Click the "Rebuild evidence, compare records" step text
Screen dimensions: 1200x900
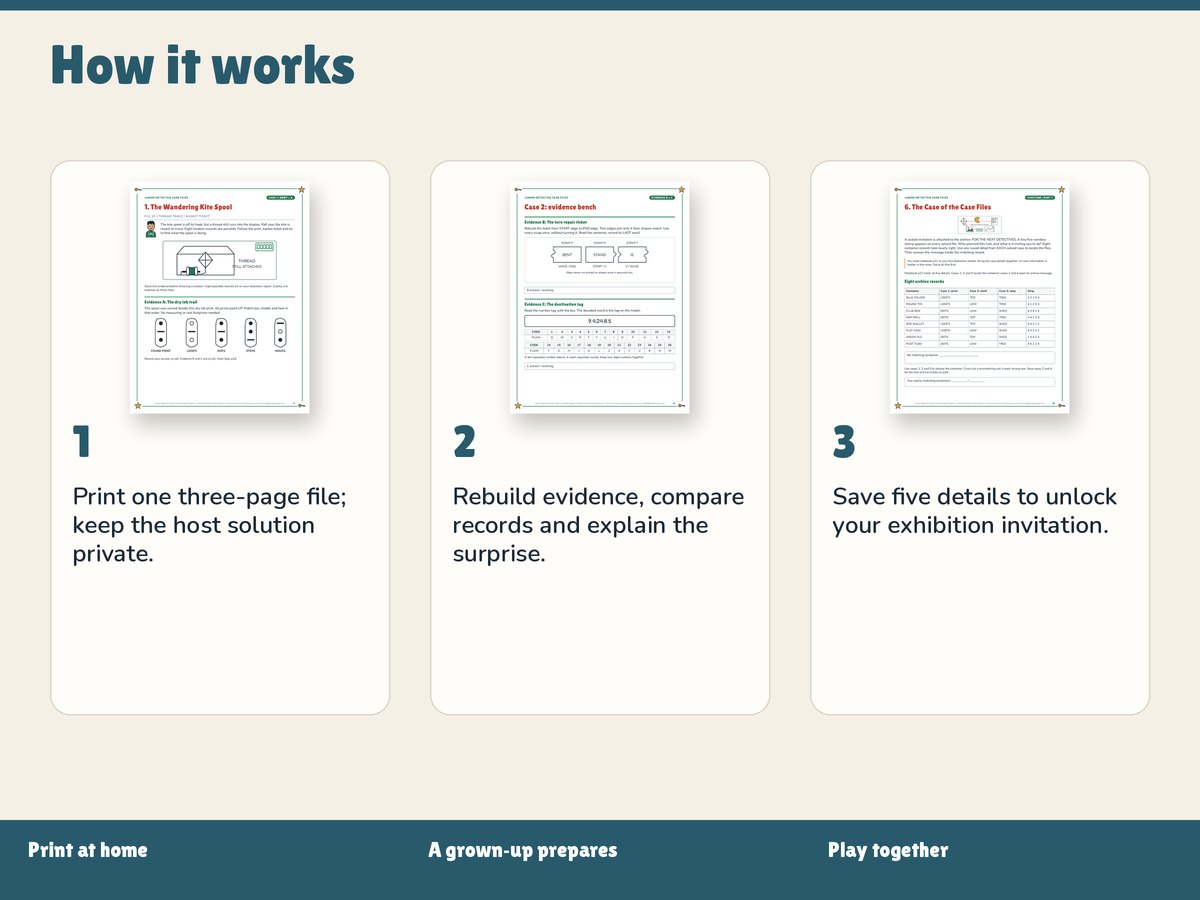598,525
